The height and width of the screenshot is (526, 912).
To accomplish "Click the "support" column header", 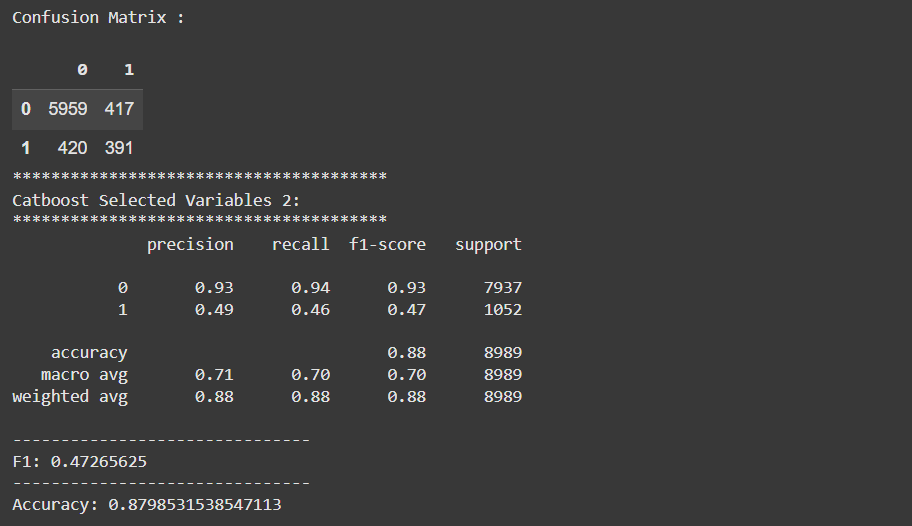I will coord(488,244).
